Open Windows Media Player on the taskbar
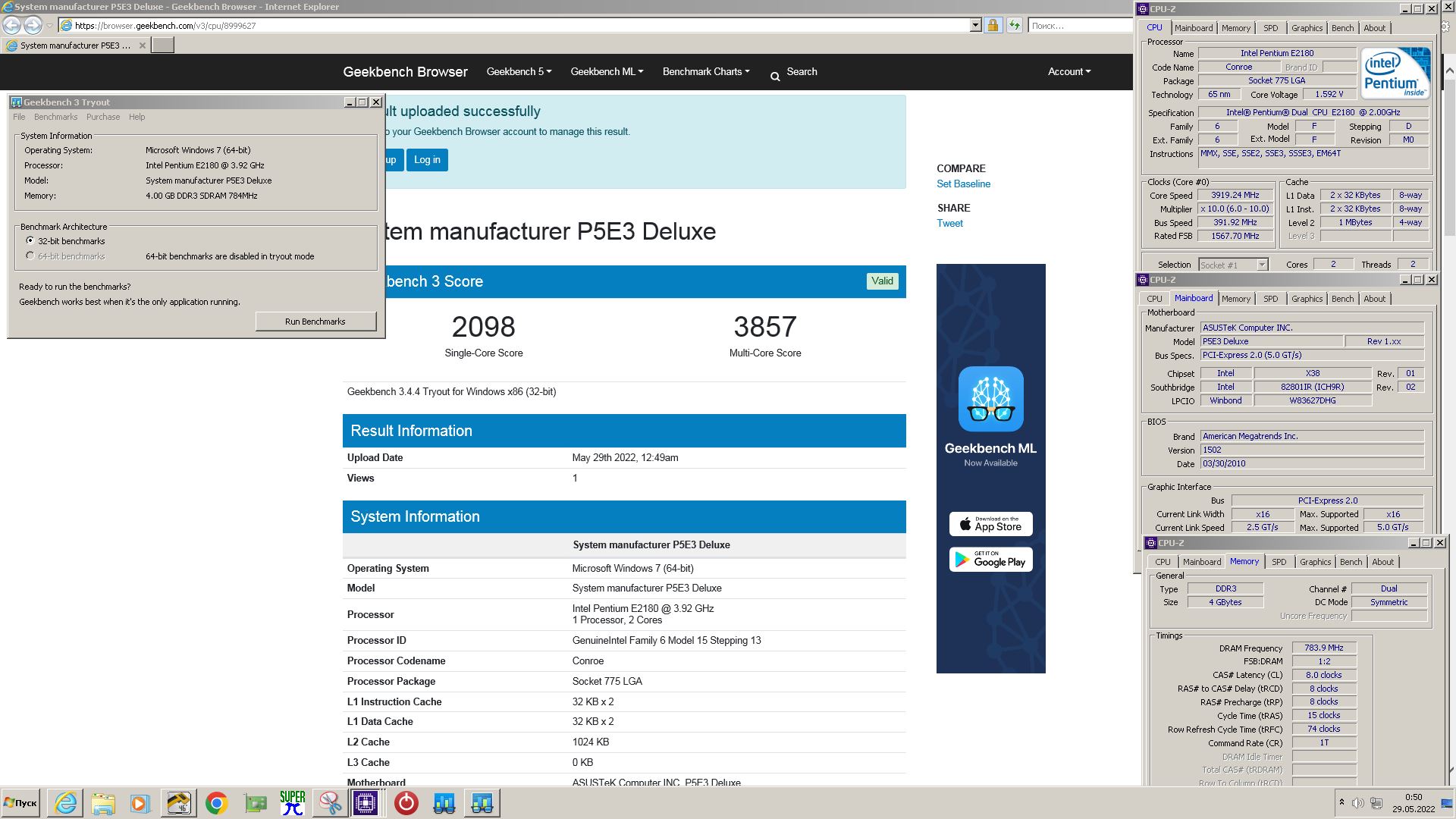The width and height of the screenshot is (1456, 819). pyautogui.click(x=140, y=803)
